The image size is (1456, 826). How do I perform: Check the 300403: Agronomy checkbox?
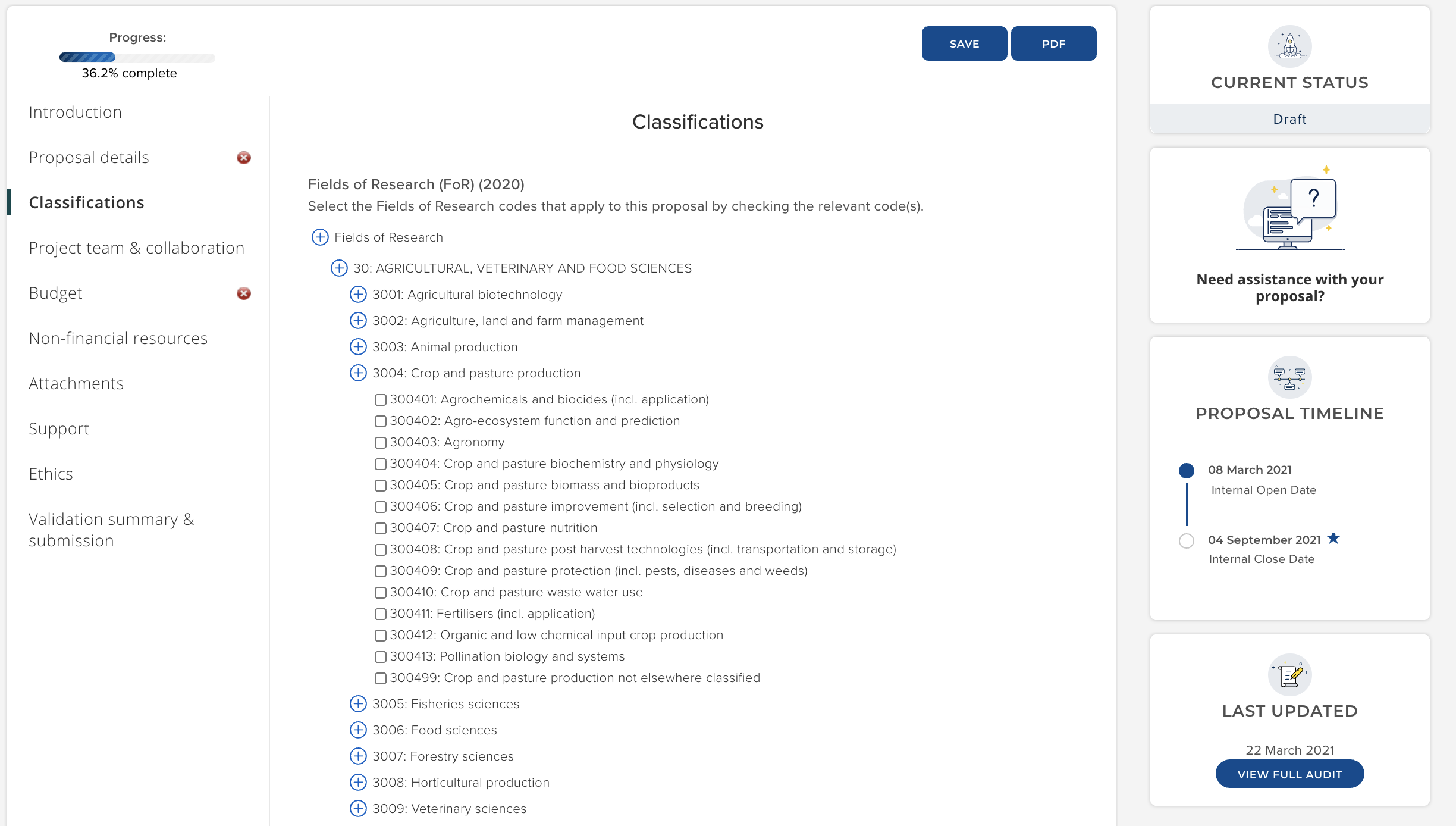pos(381,443)
